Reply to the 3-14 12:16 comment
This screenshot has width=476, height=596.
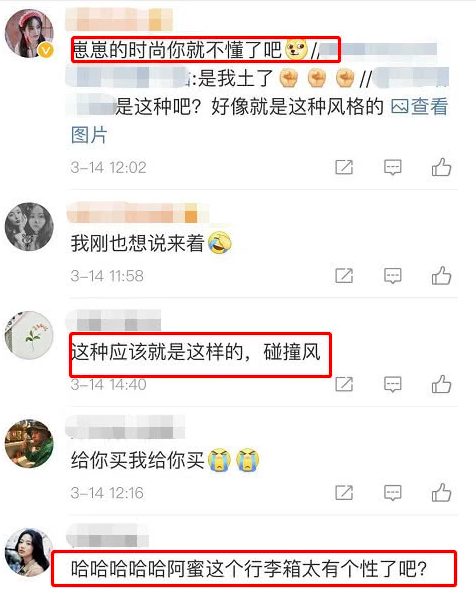pos(393,493)
